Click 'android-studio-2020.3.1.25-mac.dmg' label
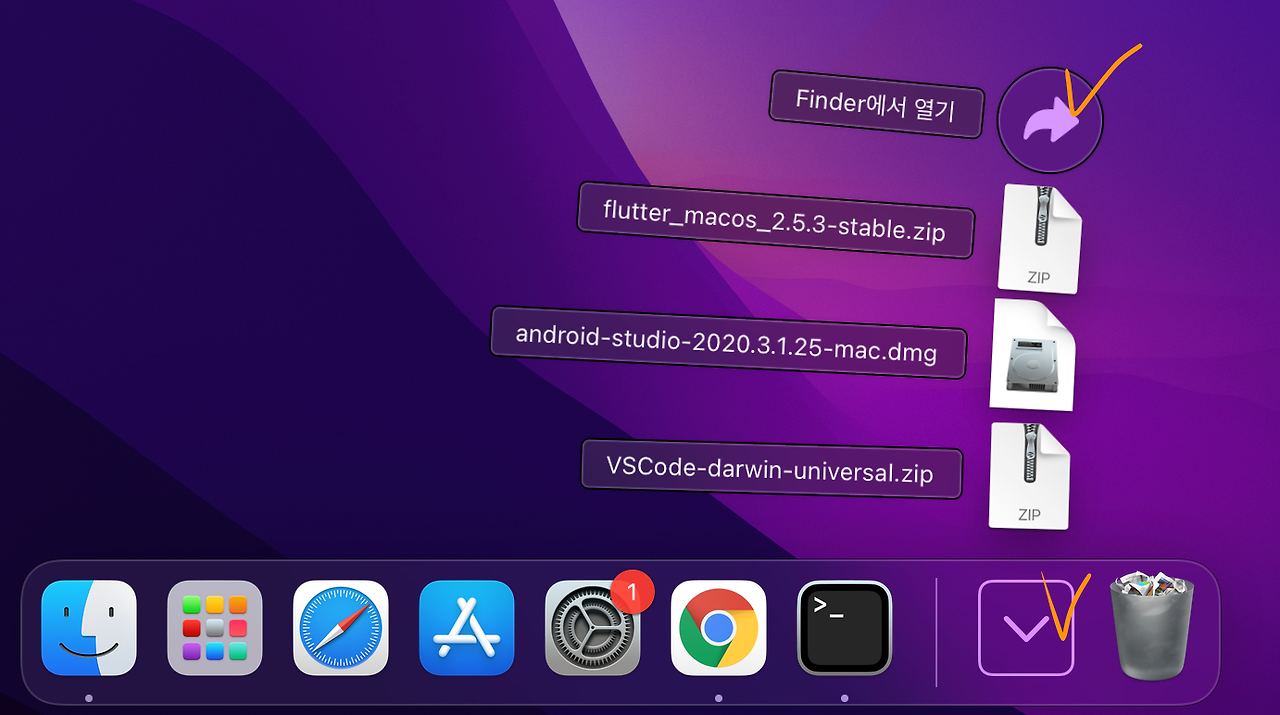This screenshot has width=1280, height=715. [728, 342]
